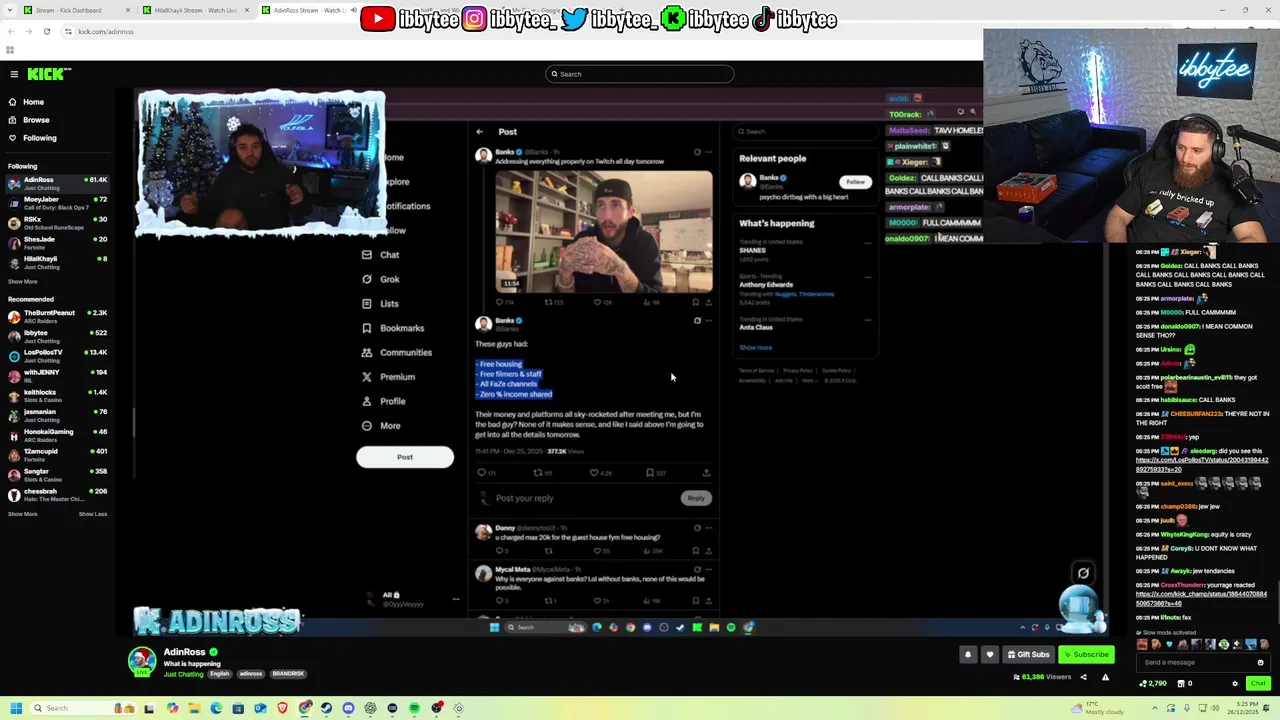The width and height of the screenshot is (1280, 720).
Task: Open chat settings gear
Action: pos(1235,683)
